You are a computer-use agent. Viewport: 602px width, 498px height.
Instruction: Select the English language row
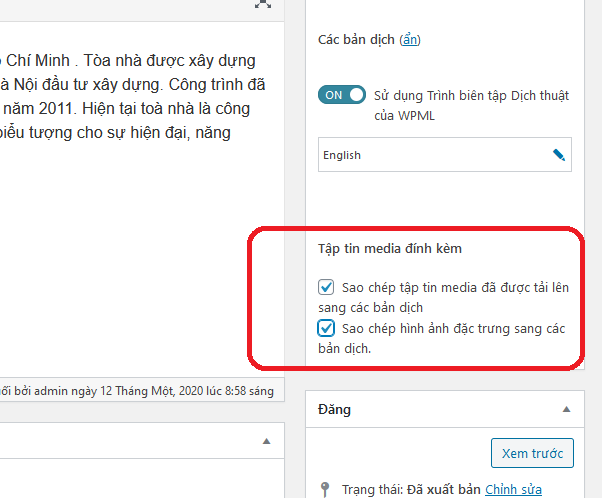430,155
